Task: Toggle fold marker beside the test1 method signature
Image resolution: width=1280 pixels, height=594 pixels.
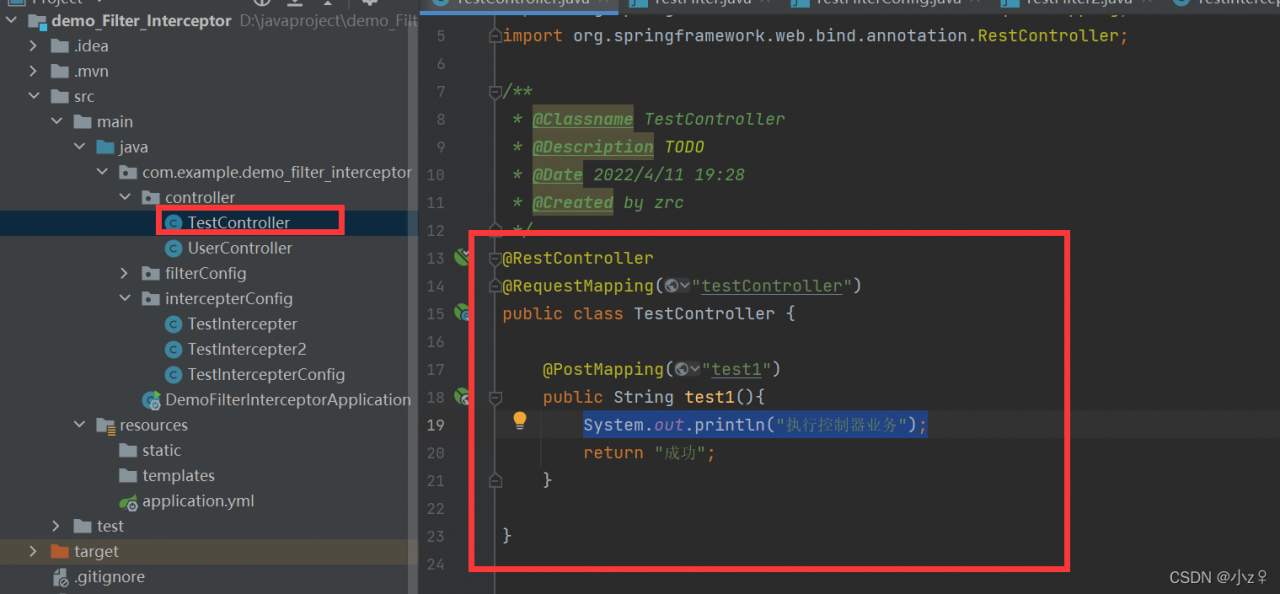Action: [x=494, y=397]
